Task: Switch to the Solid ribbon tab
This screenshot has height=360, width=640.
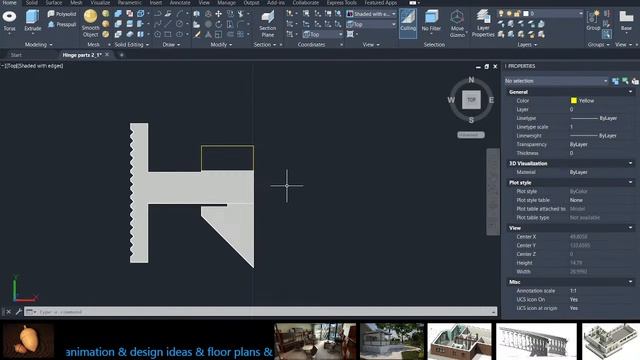Action: point(32,2)
